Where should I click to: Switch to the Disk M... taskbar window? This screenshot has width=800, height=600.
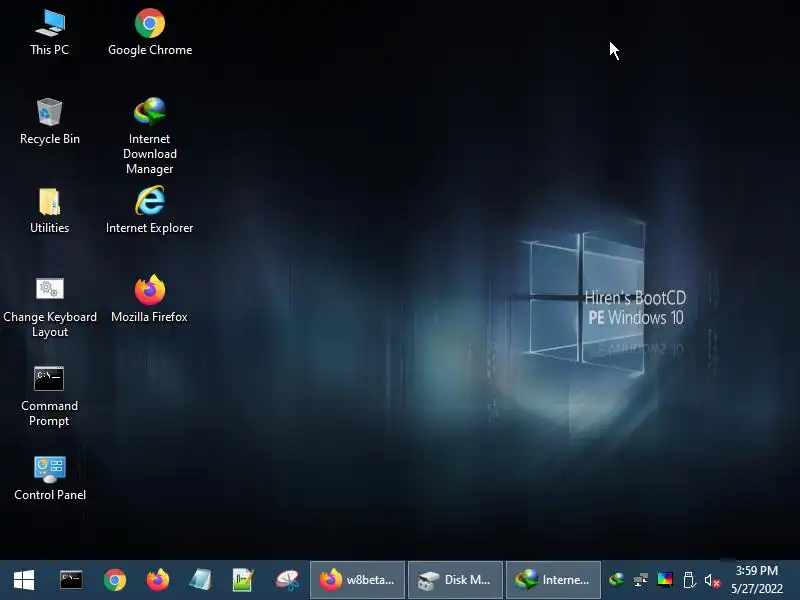(455, 580)
